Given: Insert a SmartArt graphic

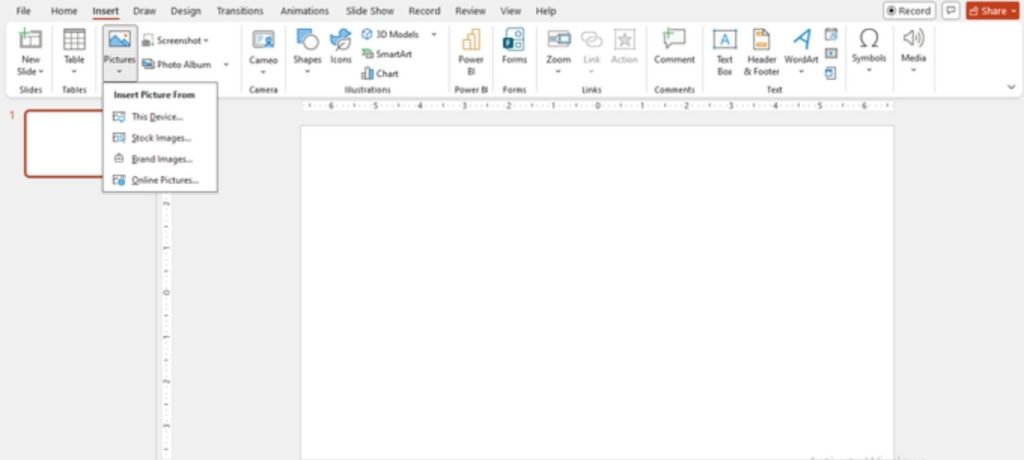Looking at the screenshot, I should pyautogui.click(x=387, y=54).
